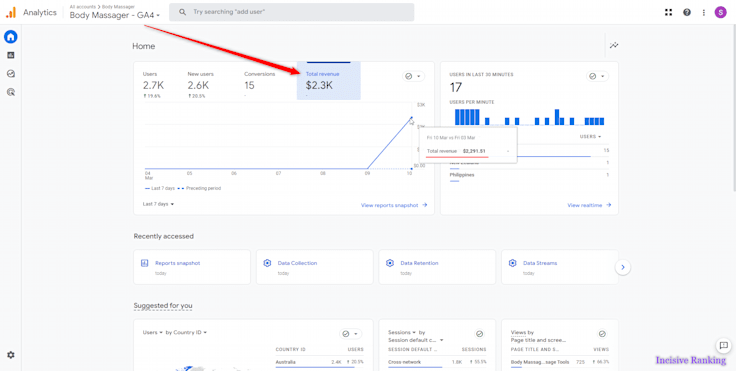Click check icon on Sessions card

coord(479,333)
